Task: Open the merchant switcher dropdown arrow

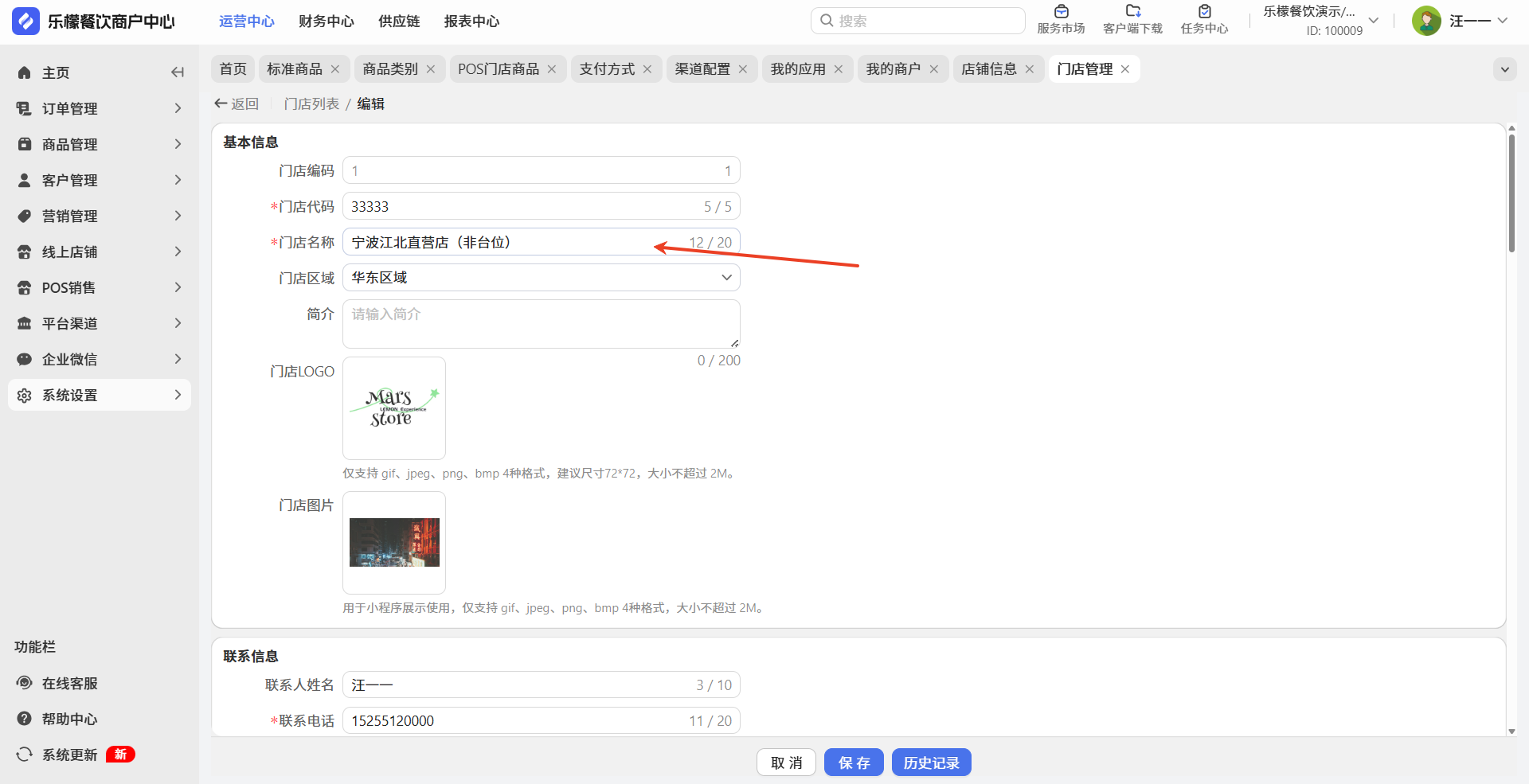Action: point(1374,21)
